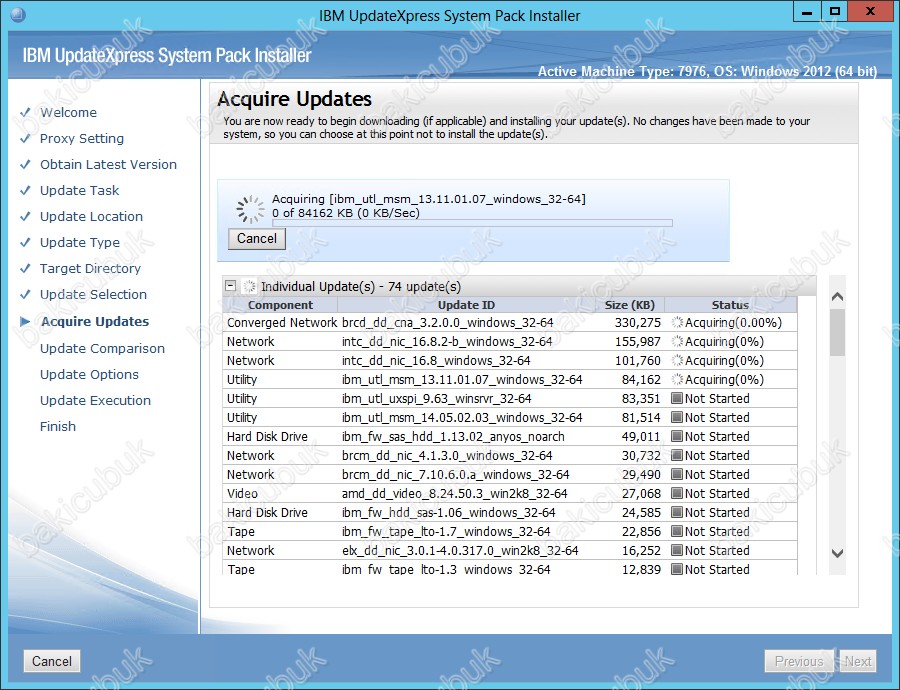Click Not Started icon for ibm_utl_msm_14.05.02.03 row
Viewport: 900px width, 690px height.
click(677, 417)
